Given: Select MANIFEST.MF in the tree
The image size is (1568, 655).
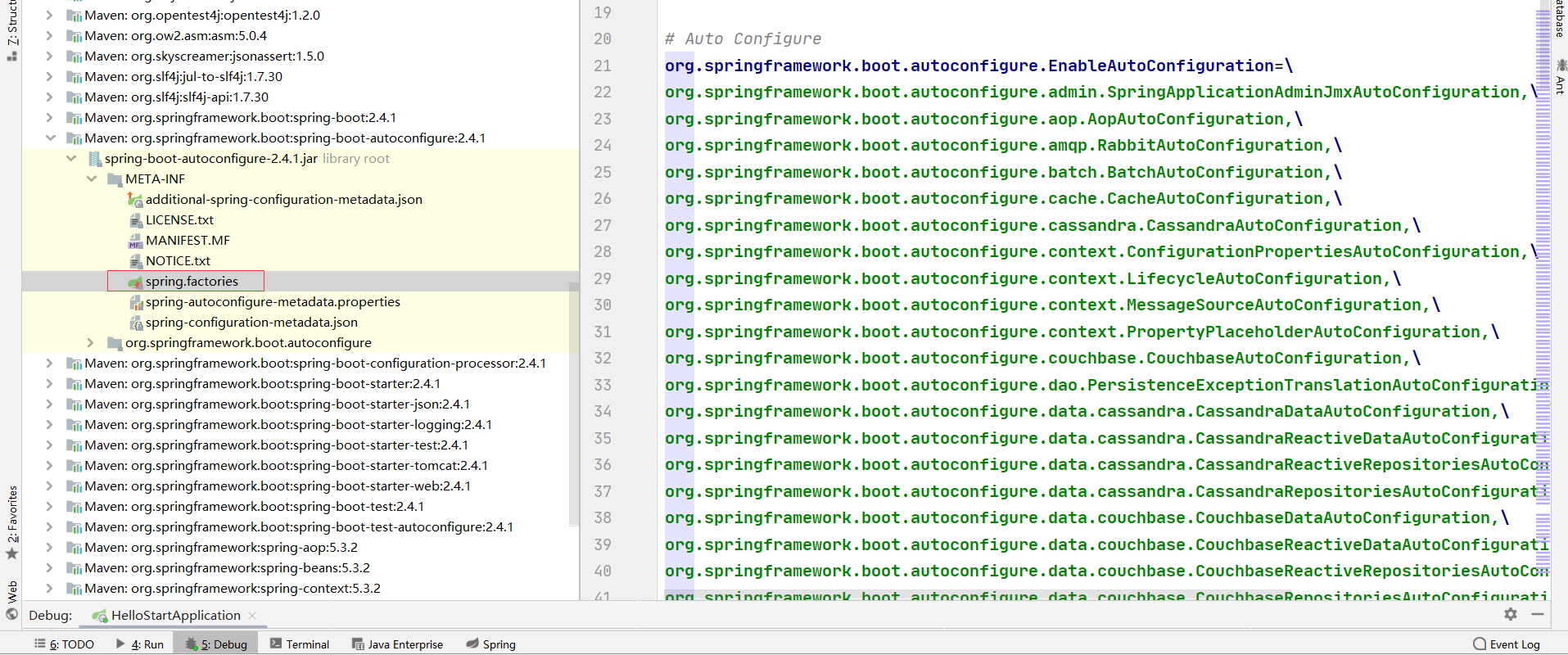Looking at the screenshot, I should (188, 241).
